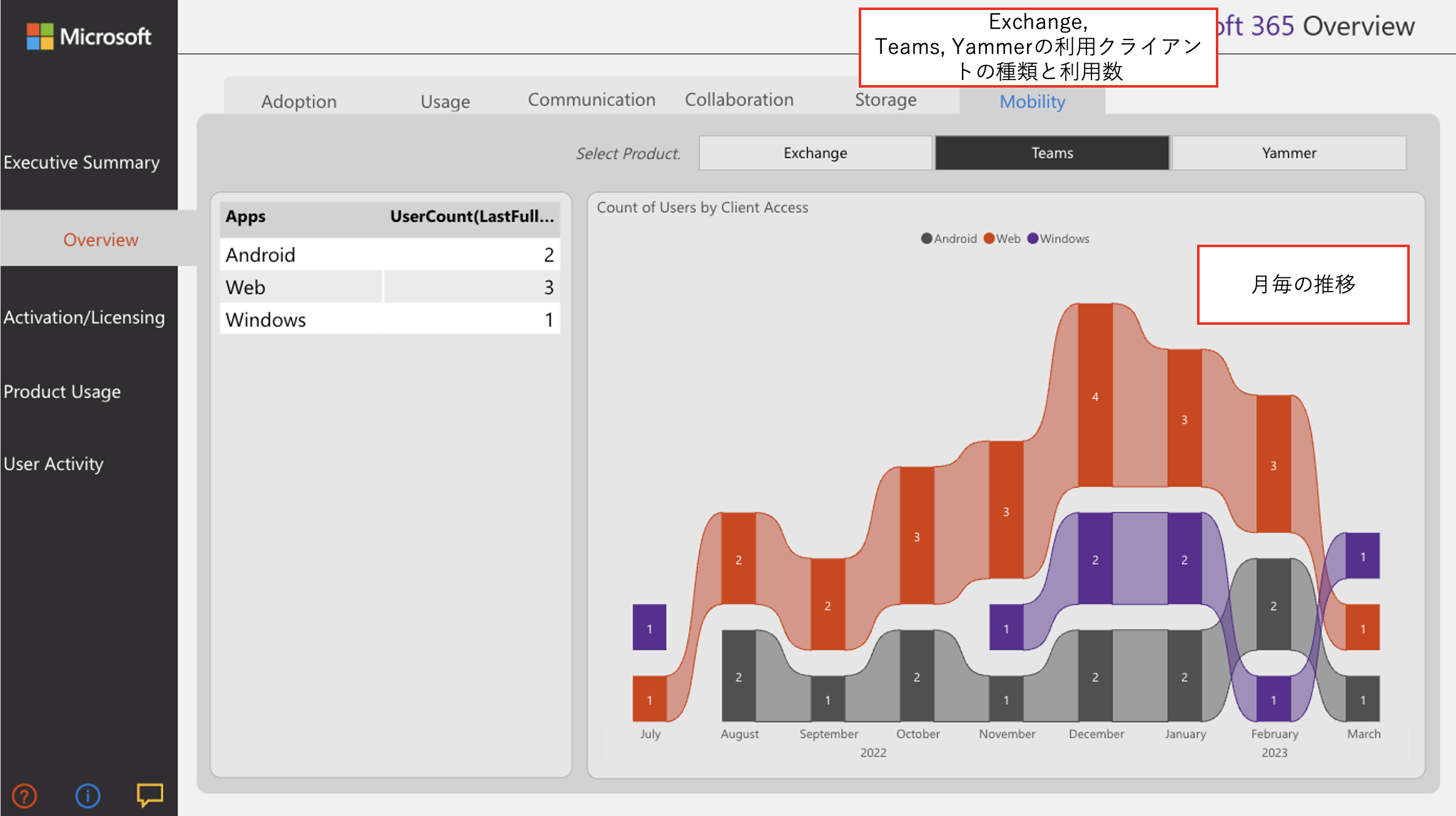Click the Microsoft logo in sidebar
Viewport: 1456px width, 816px height.
tap(89, 36)
